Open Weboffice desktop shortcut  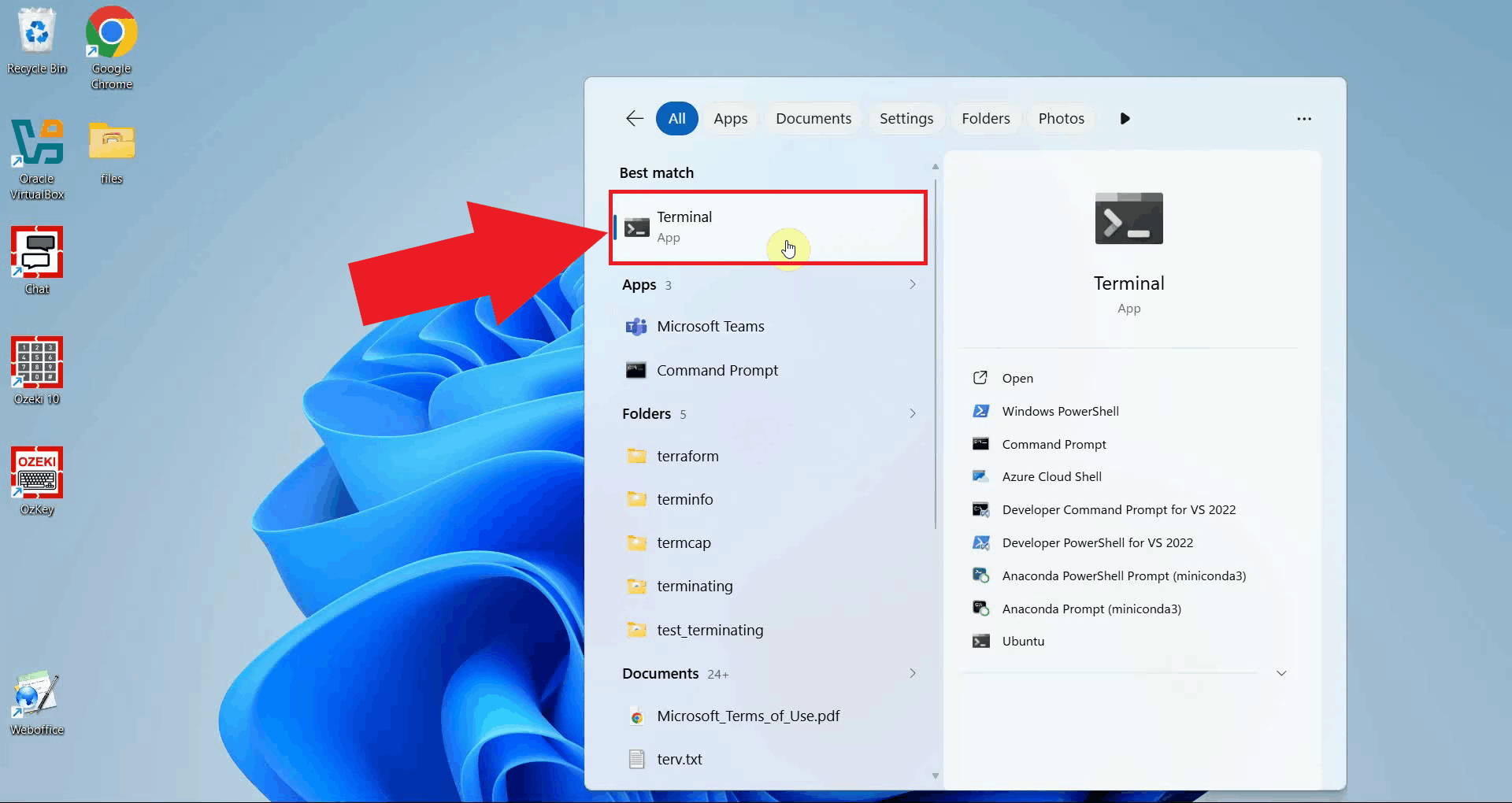point(37,702)
